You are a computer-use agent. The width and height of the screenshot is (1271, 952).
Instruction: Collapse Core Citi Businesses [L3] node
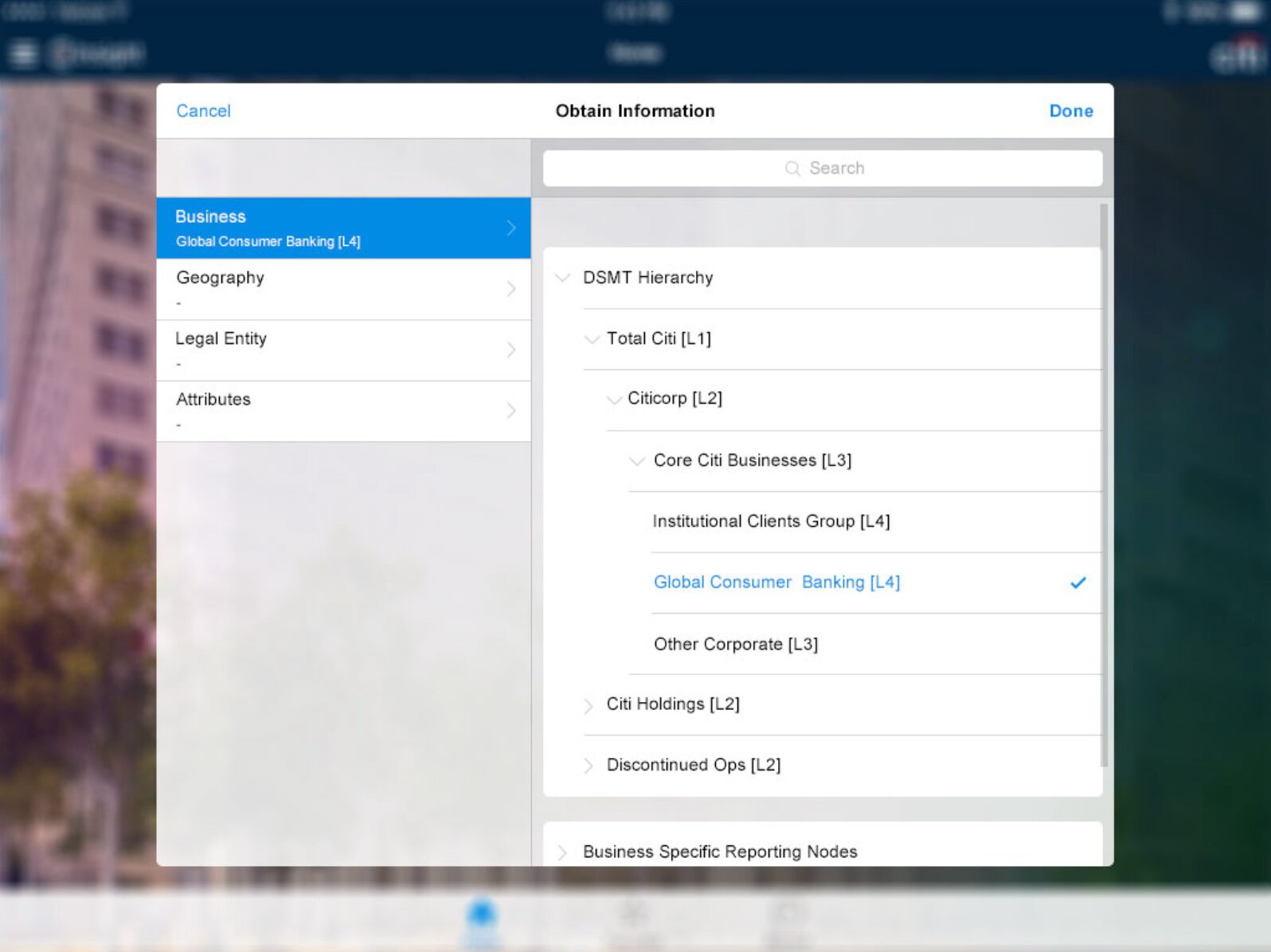point(636,461)
